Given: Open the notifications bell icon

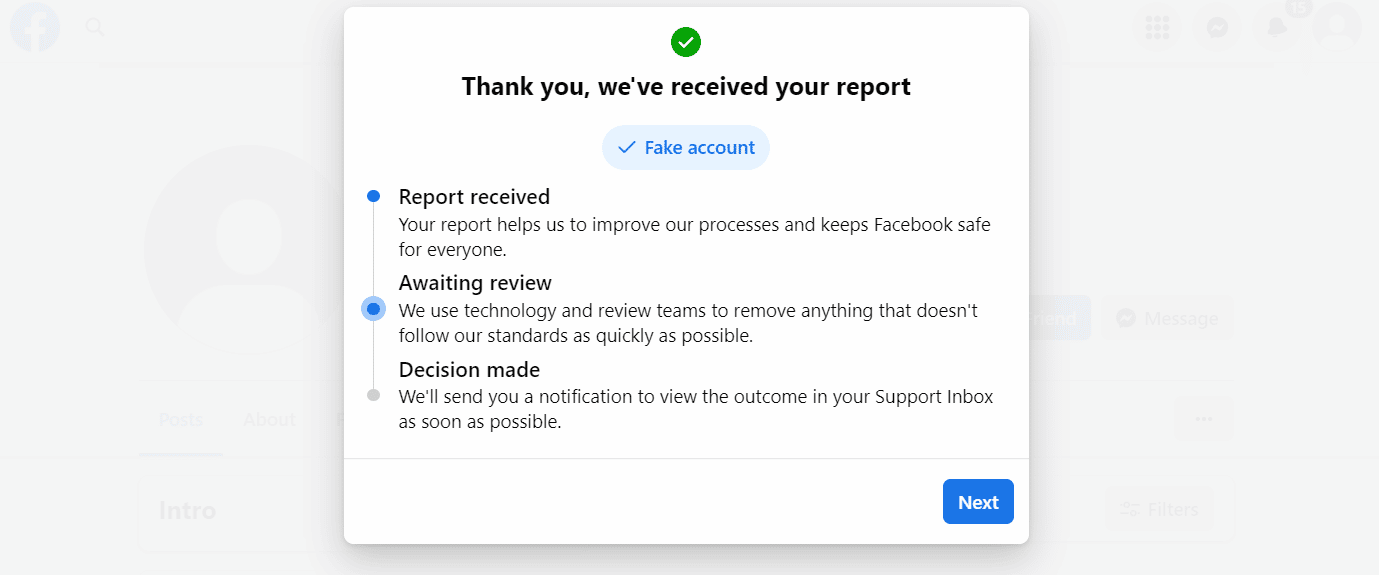Looking at the screenshot, I should pos(1277,27).
